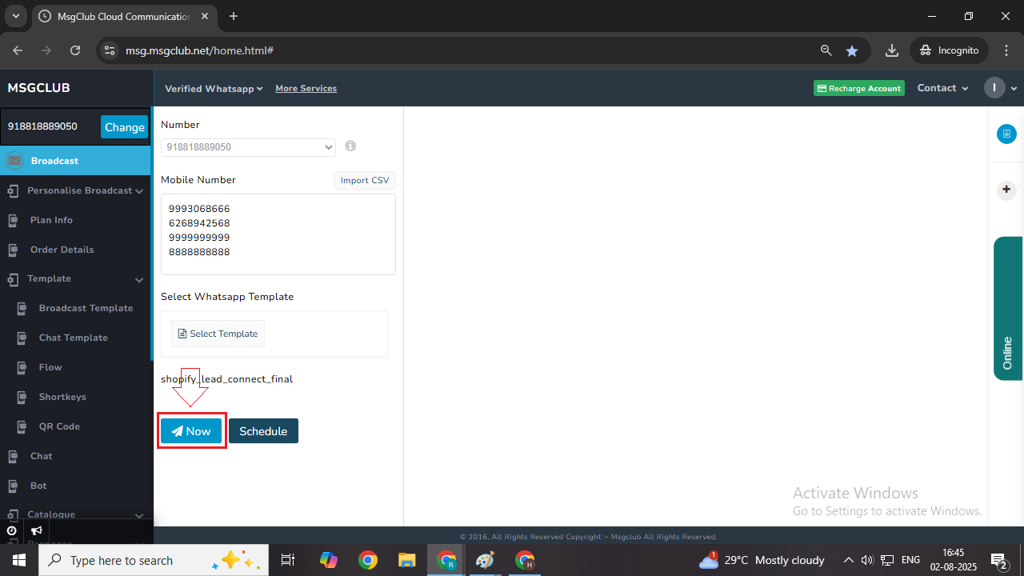Click the shopify_lead_connect_final template name
1024x576 pixels.
coord(227,379)
